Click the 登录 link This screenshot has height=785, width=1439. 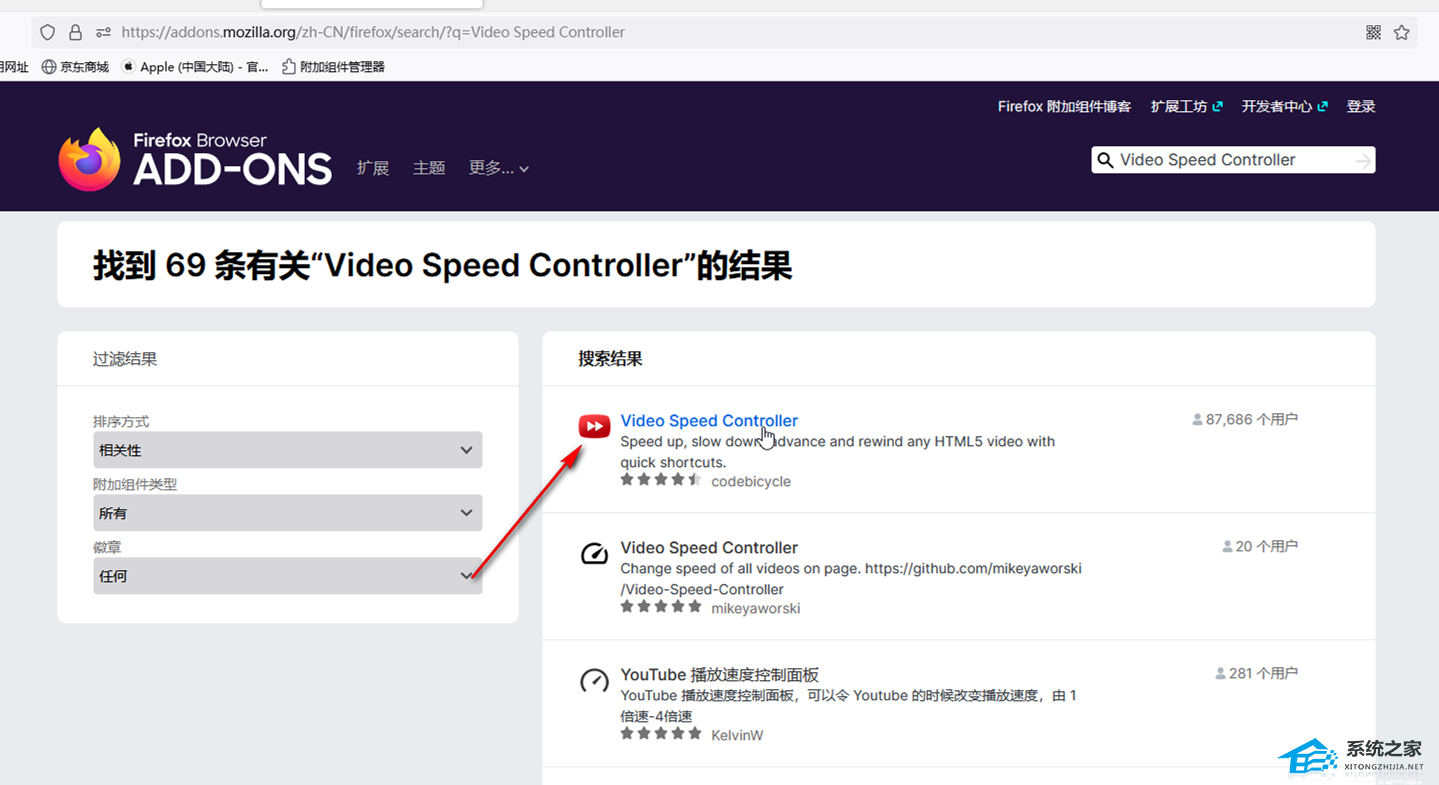(1361, 106)
